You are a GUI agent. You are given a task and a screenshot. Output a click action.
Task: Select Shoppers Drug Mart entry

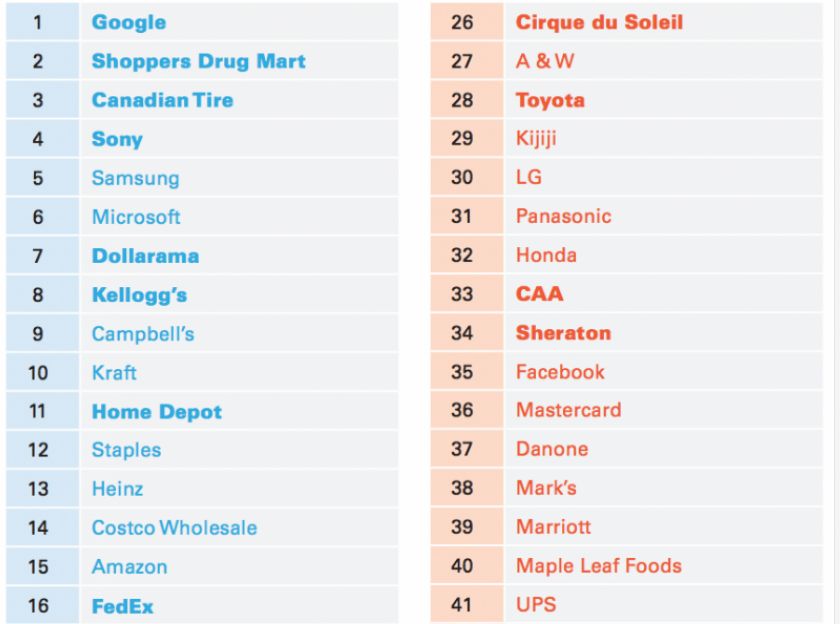point(198,61)
